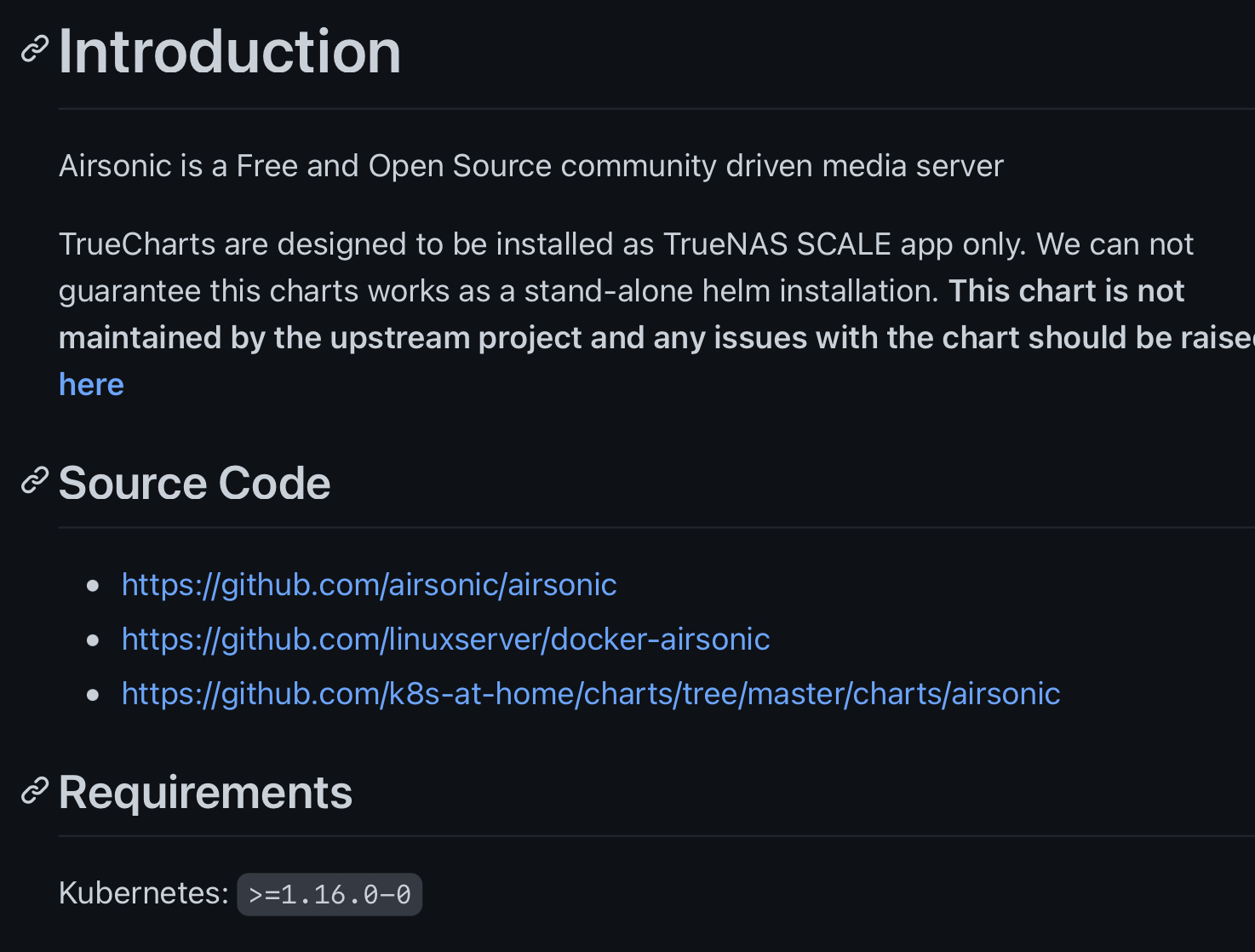Screen dimensions: 1255x952
Task: Click the >=1.16.0-0 version code badge
Action: [x=330, y=894]
